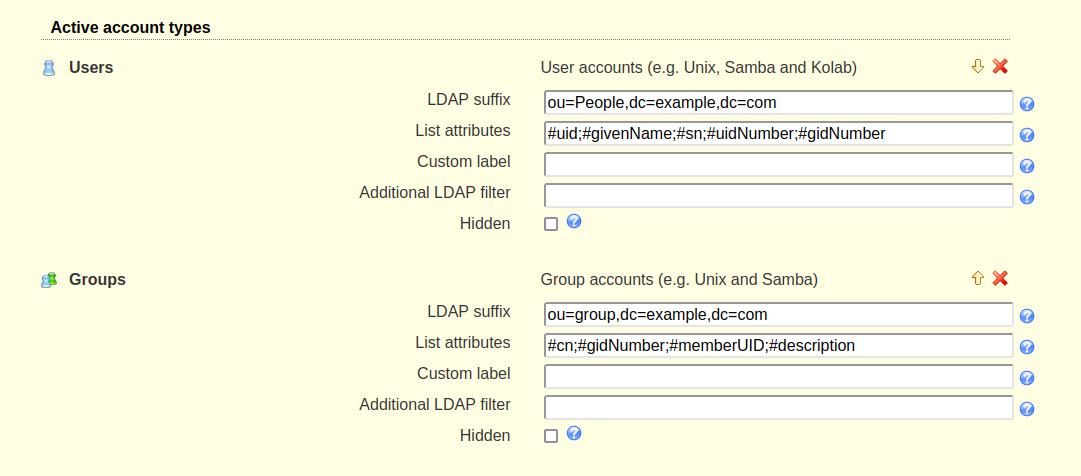Click into Users List attributes field
This screenshot has height=476, width=1081.
coord(778,134)
